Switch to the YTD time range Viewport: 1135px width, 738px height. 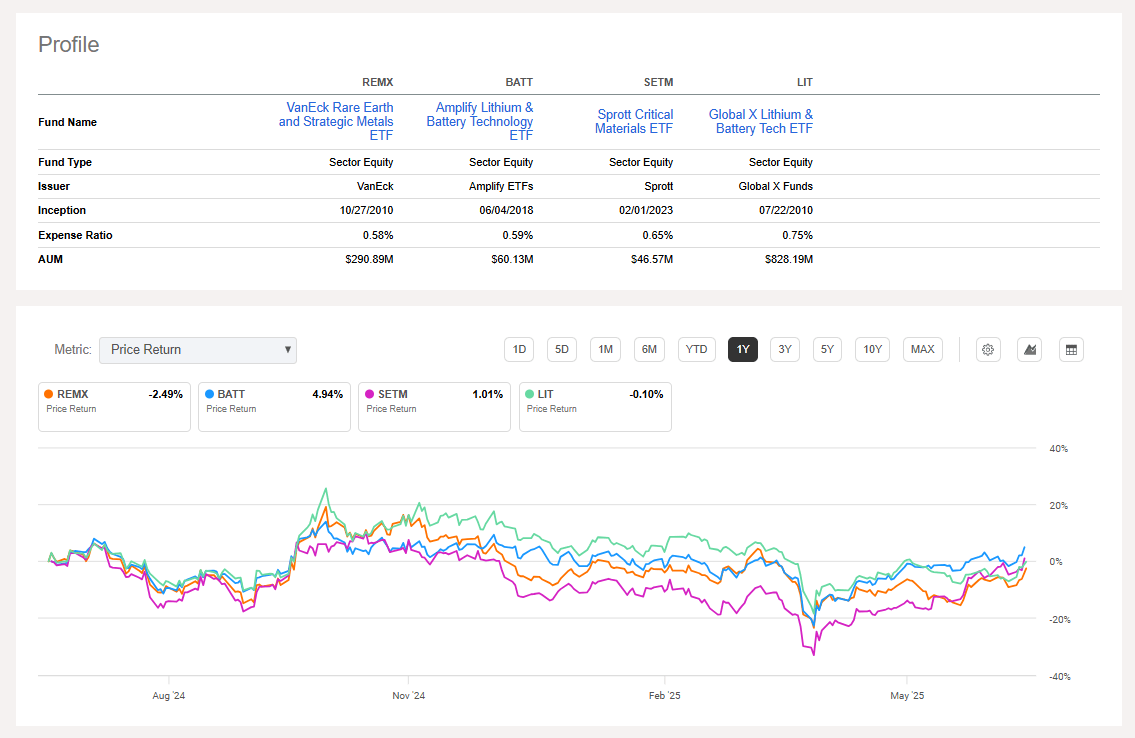(x=696, y=349)
